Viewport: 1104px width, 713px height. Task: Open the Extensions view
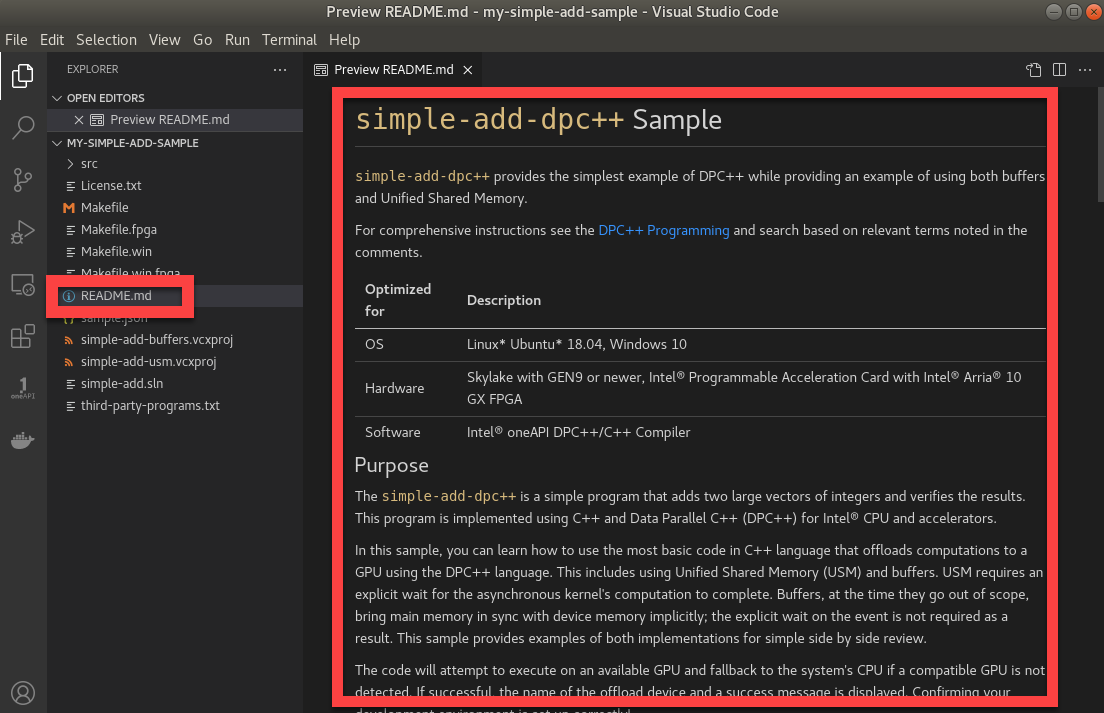tap(23, 337)
